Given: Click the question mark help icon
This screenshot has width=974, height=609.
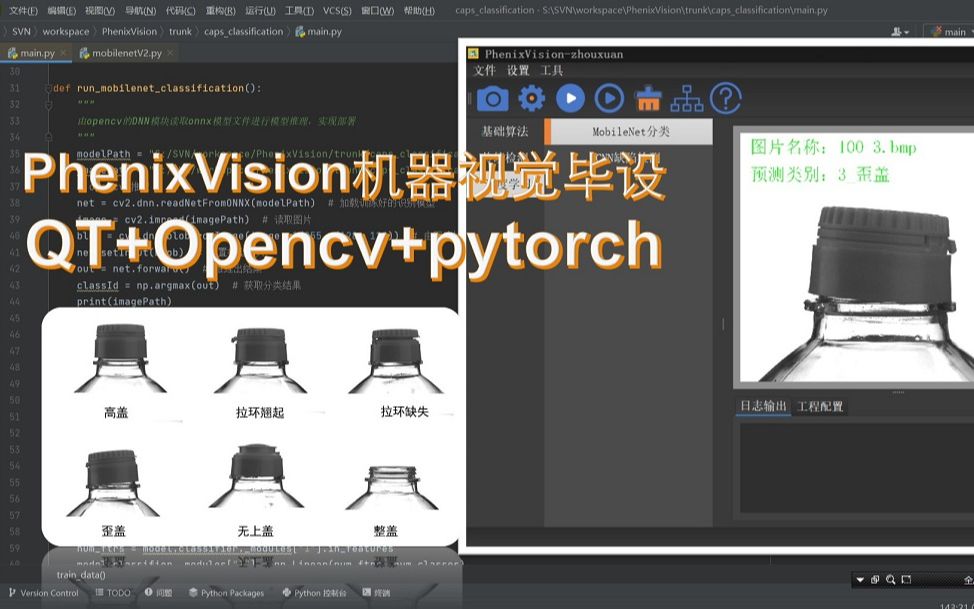Looking at the screenshot, I should (726, 98).
